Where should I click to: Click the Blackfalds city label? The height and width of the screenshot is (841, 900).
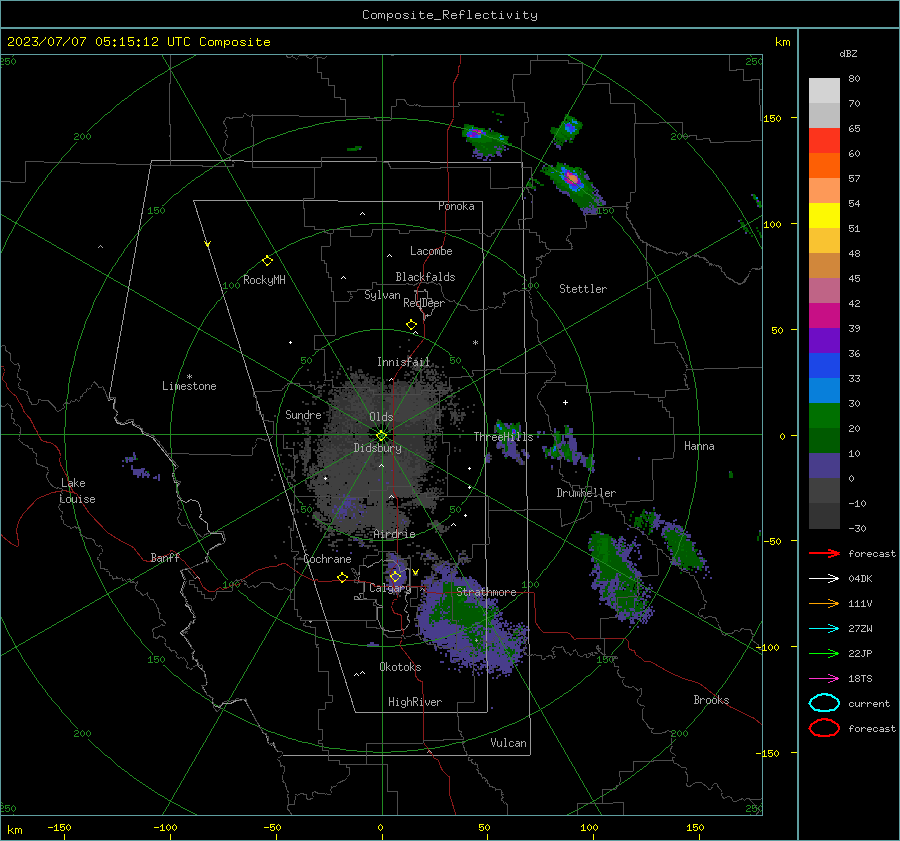(425, 277)
